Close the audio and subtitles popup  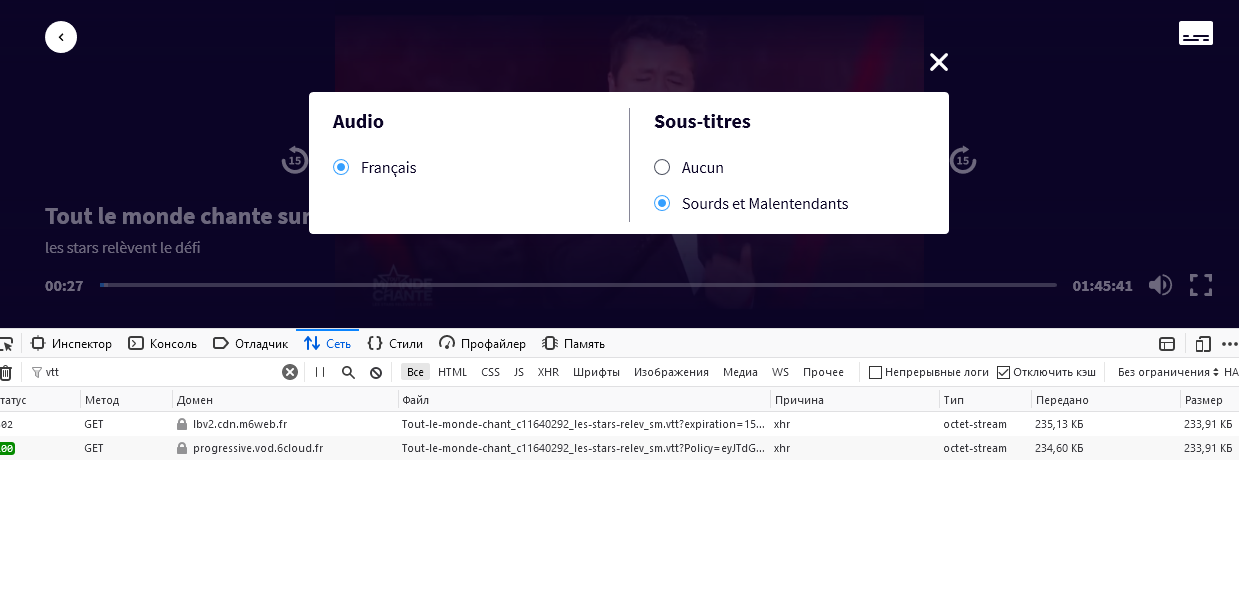(x=938, y=62)
